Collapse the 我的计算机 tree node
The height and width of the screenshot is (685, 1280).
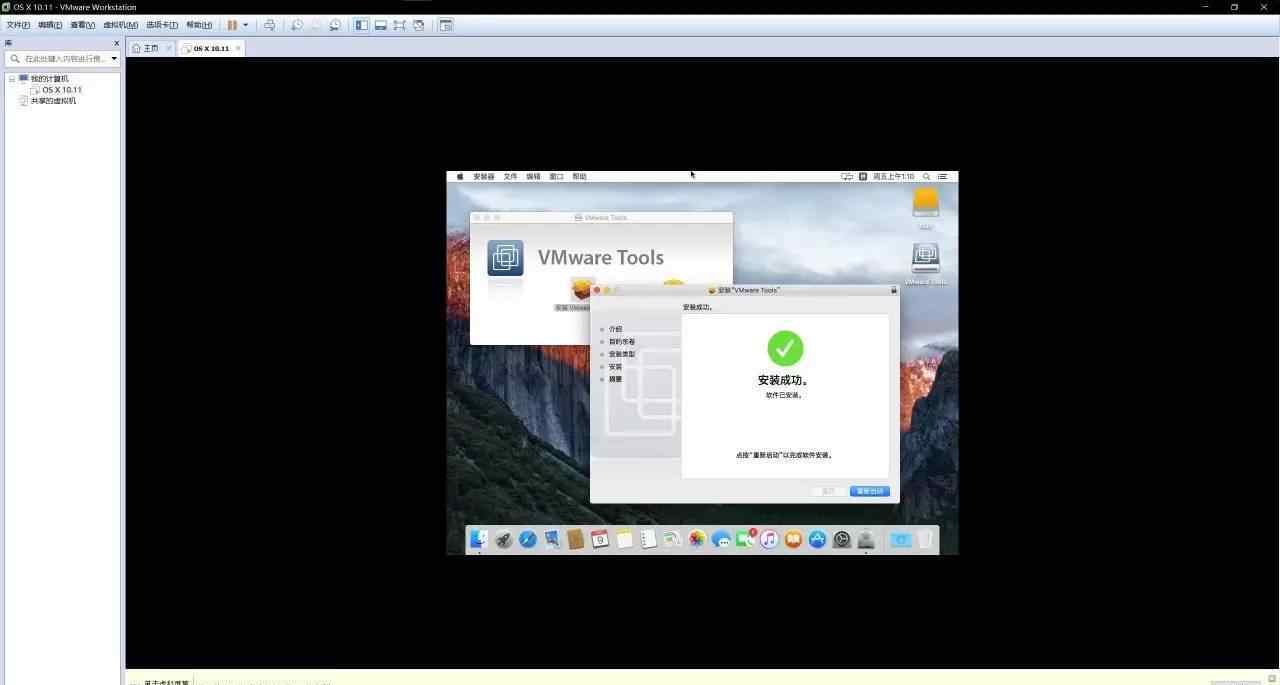point(12,79)
